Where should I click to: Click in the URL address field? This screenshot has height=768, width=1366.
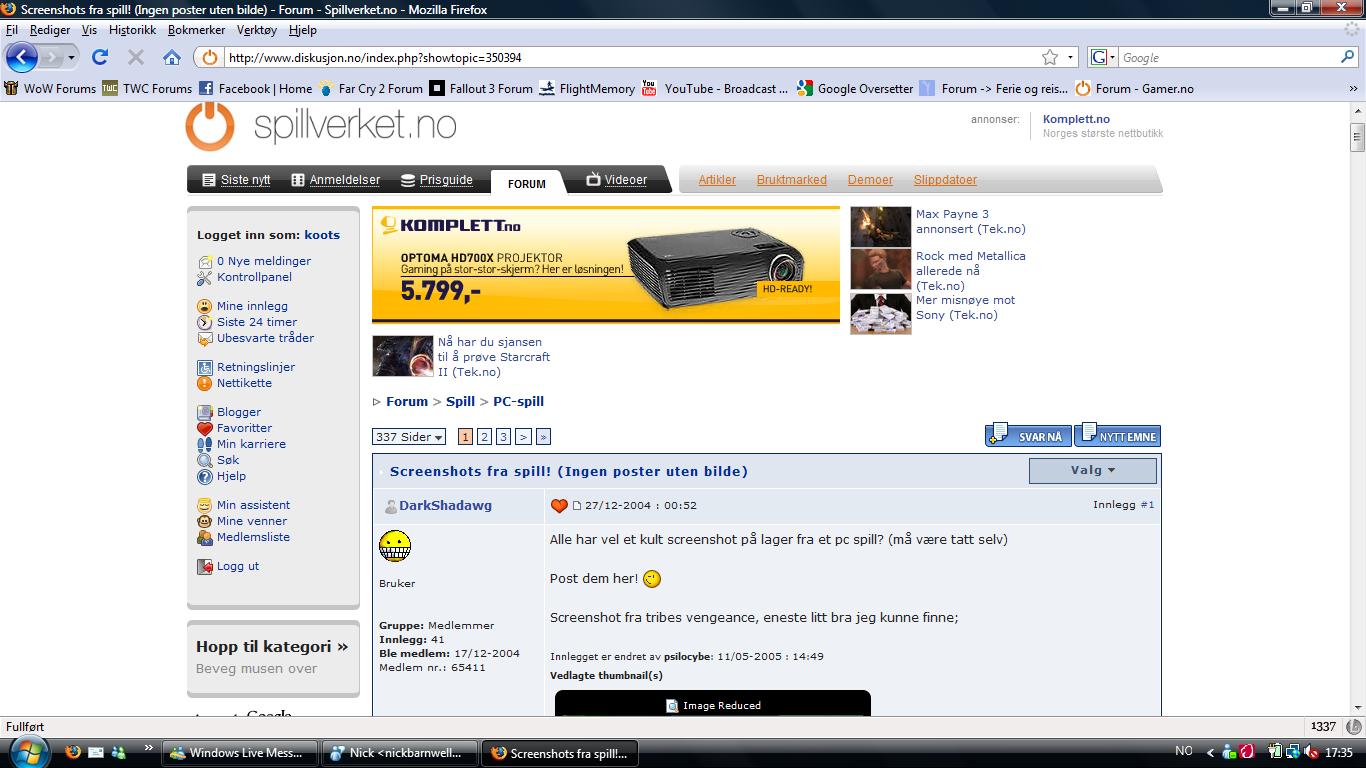[x=630, y=58]
